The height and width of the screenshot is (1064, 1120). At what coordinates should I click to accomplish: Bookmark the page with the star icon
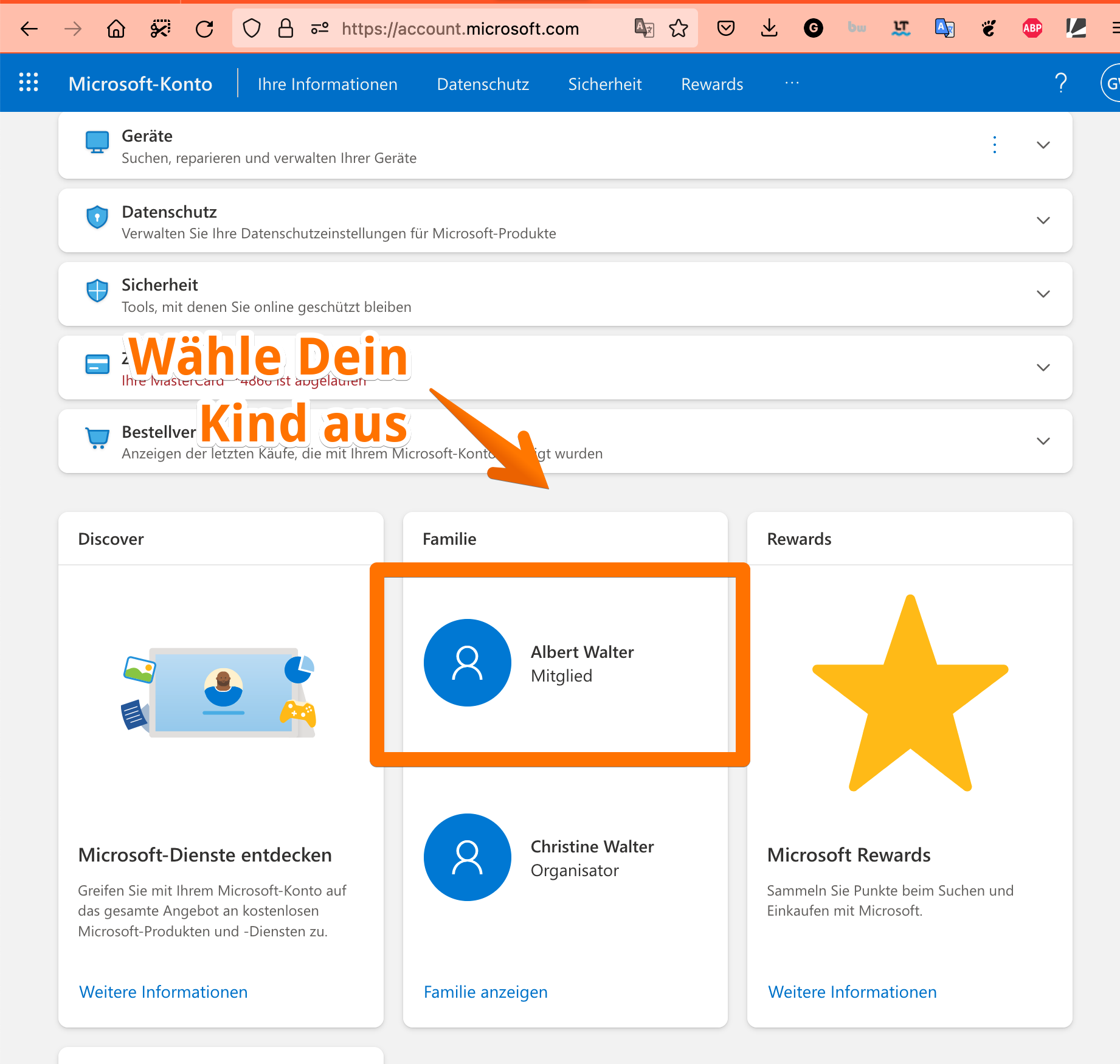[679, 28]
